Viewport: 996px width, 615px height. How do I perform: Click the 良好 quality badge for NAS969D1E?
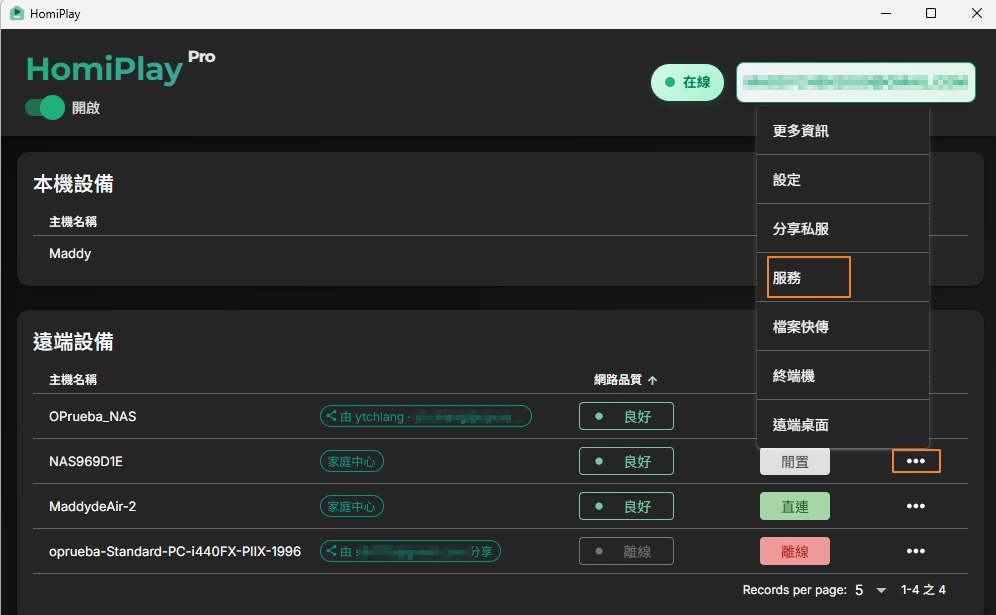tap(626, 461)
